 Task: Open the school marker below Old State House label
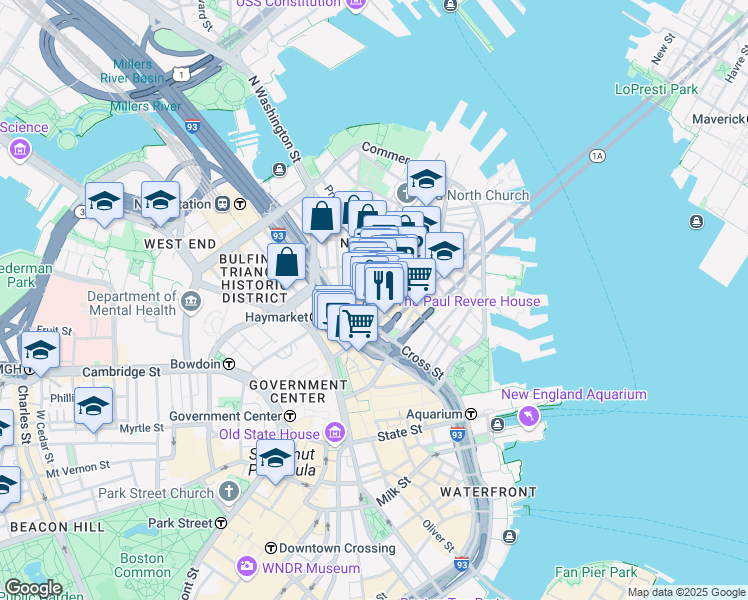(x=275, y=459)
